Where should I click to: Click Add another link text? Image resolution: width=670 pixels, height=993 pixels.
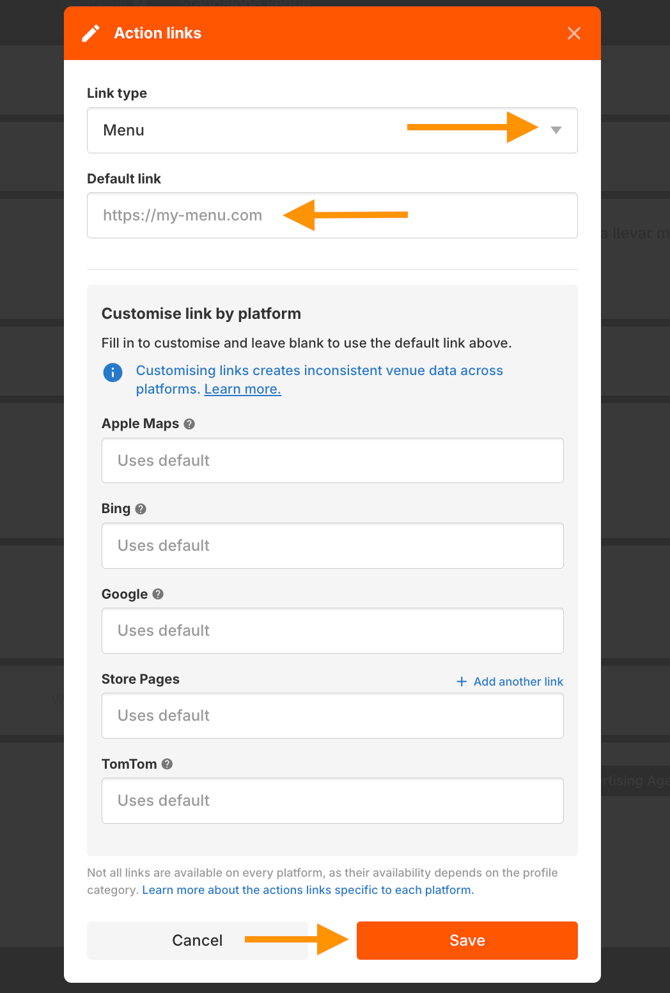518,681
